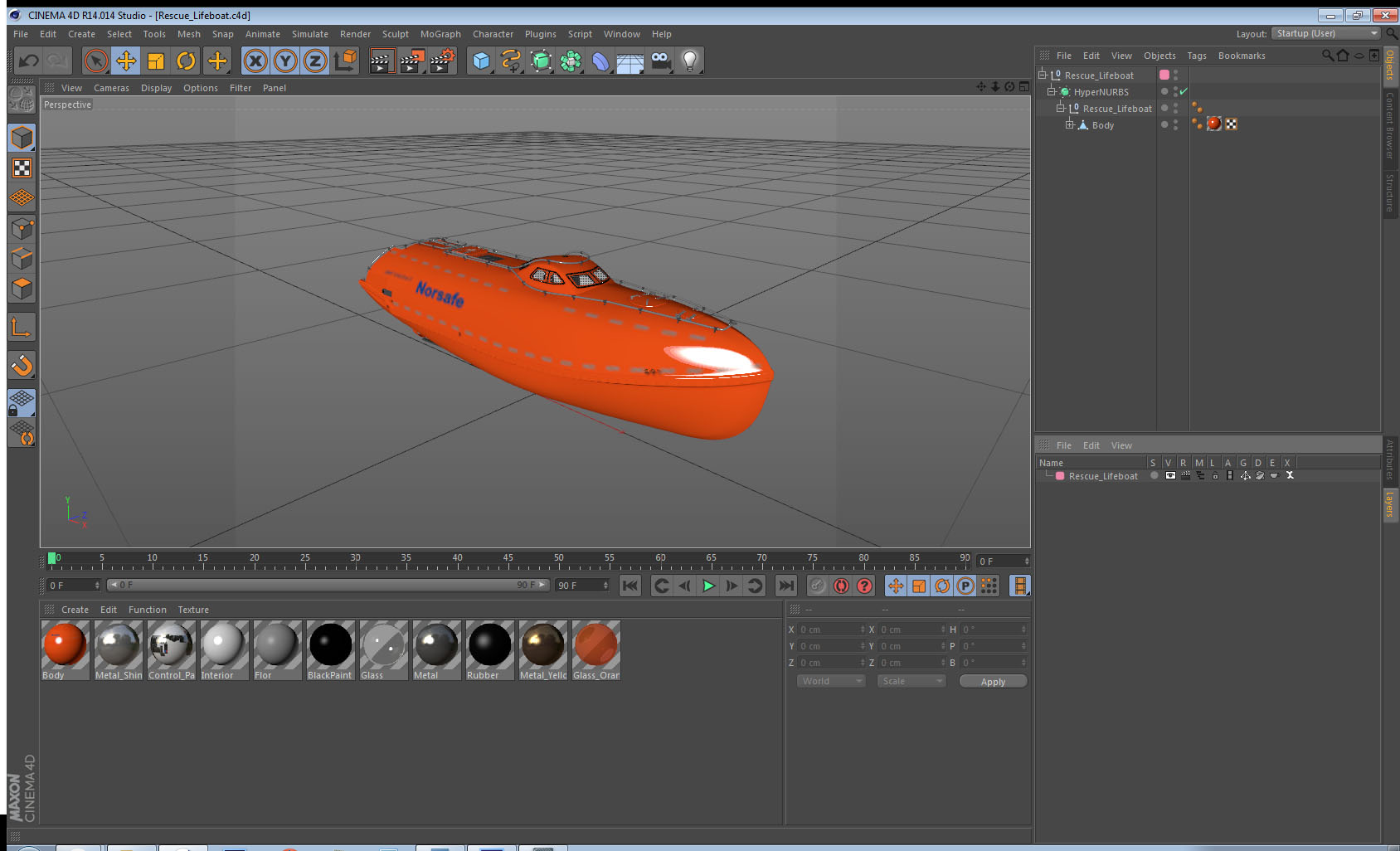Viewport: 1400px width, 851px height.
Task: Open the Array modeling objects icon
Action: point(571,61)
